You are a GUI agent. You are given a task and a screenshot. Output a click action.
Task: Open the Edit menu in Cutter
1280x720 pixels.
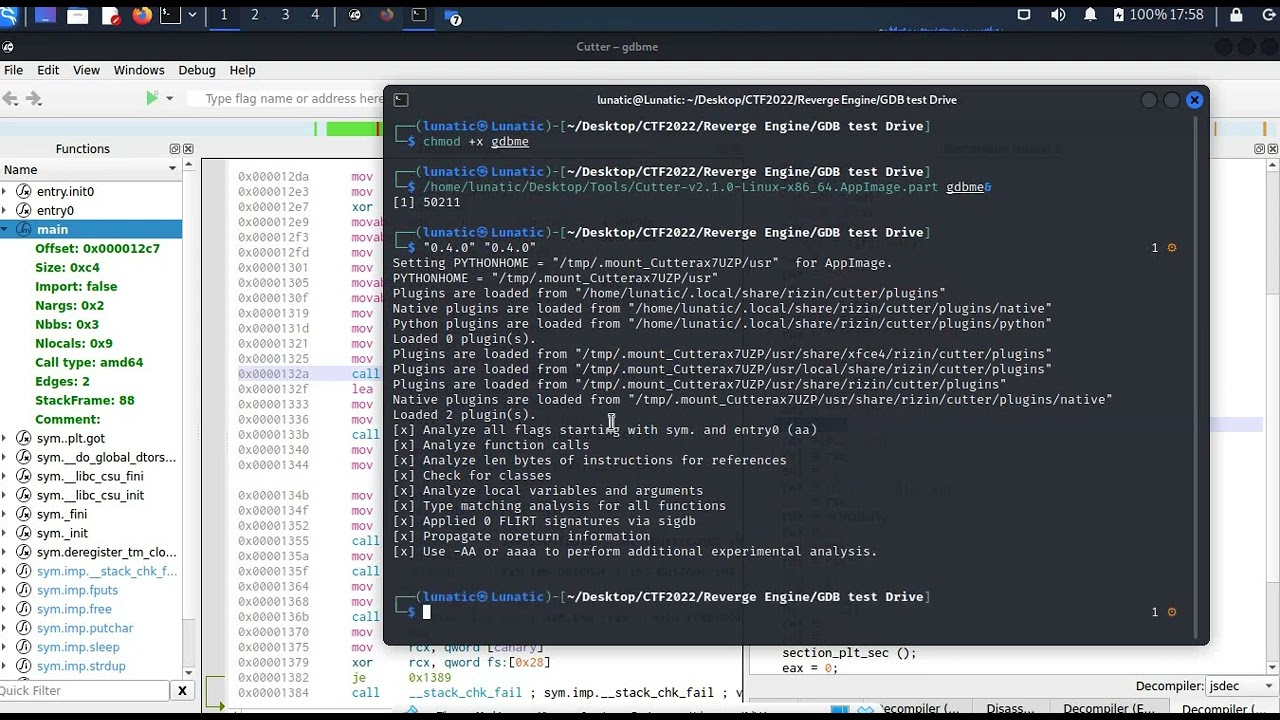(48, 70)
